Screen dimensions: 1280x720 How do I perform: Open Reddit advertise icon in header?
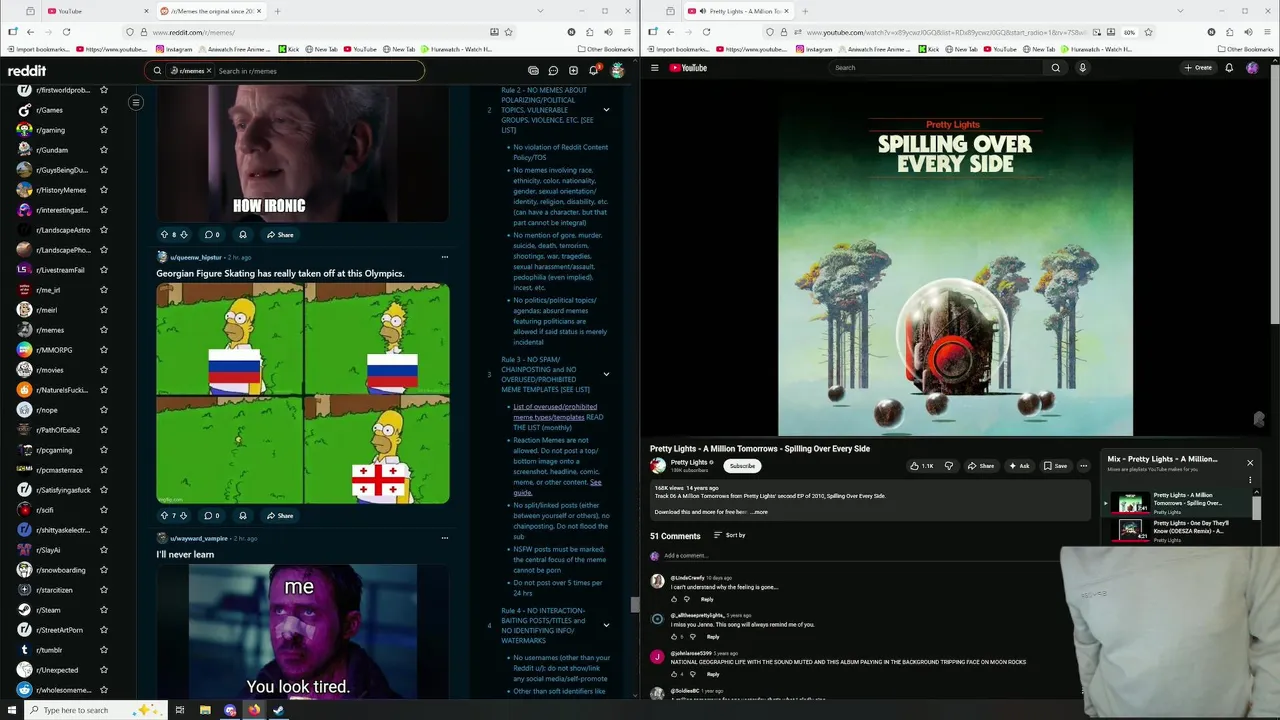533,71
